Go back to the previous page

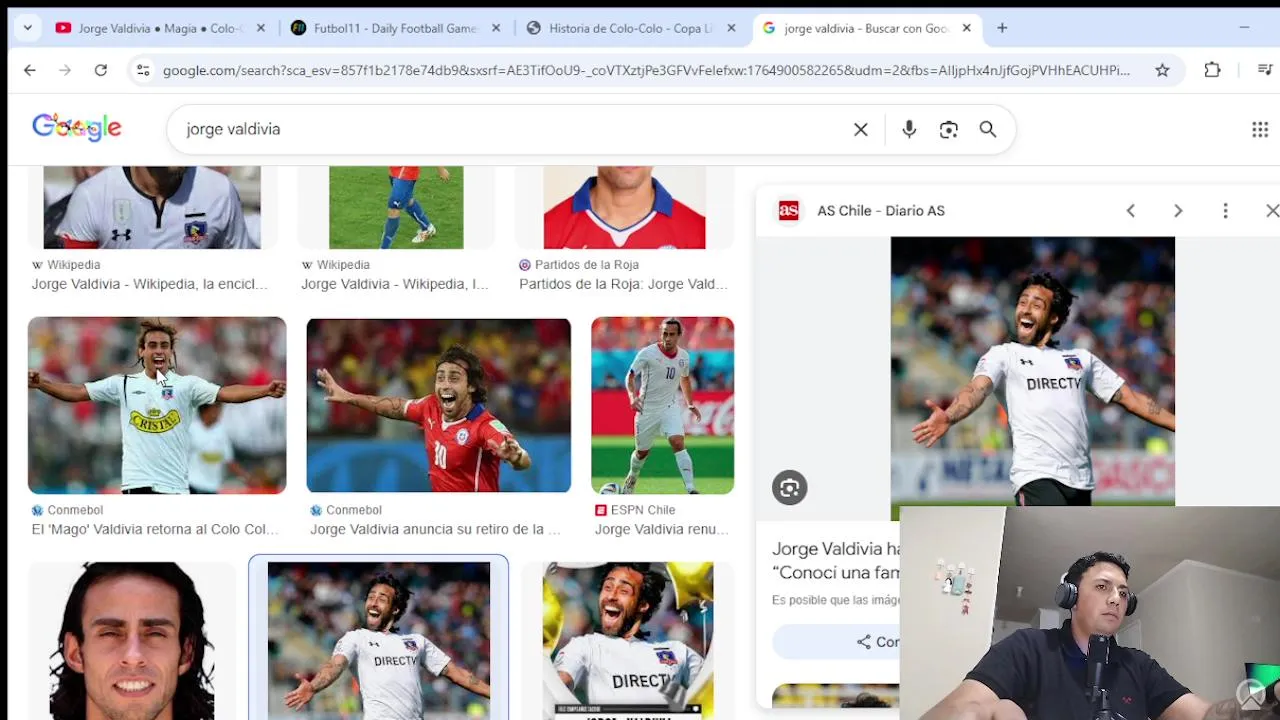30,70
